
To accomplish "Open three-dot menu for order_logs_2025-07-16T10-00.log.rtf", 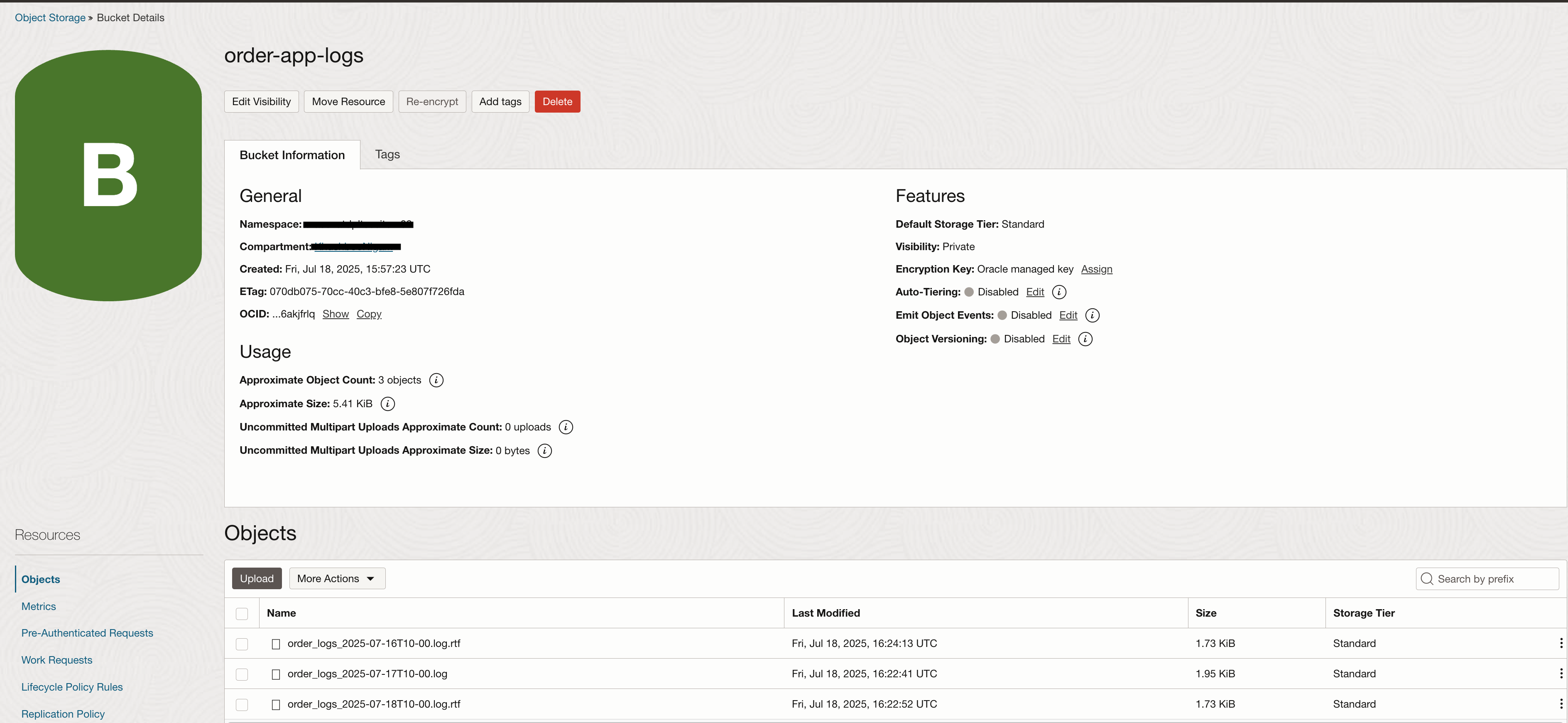I will (1561, 643).
